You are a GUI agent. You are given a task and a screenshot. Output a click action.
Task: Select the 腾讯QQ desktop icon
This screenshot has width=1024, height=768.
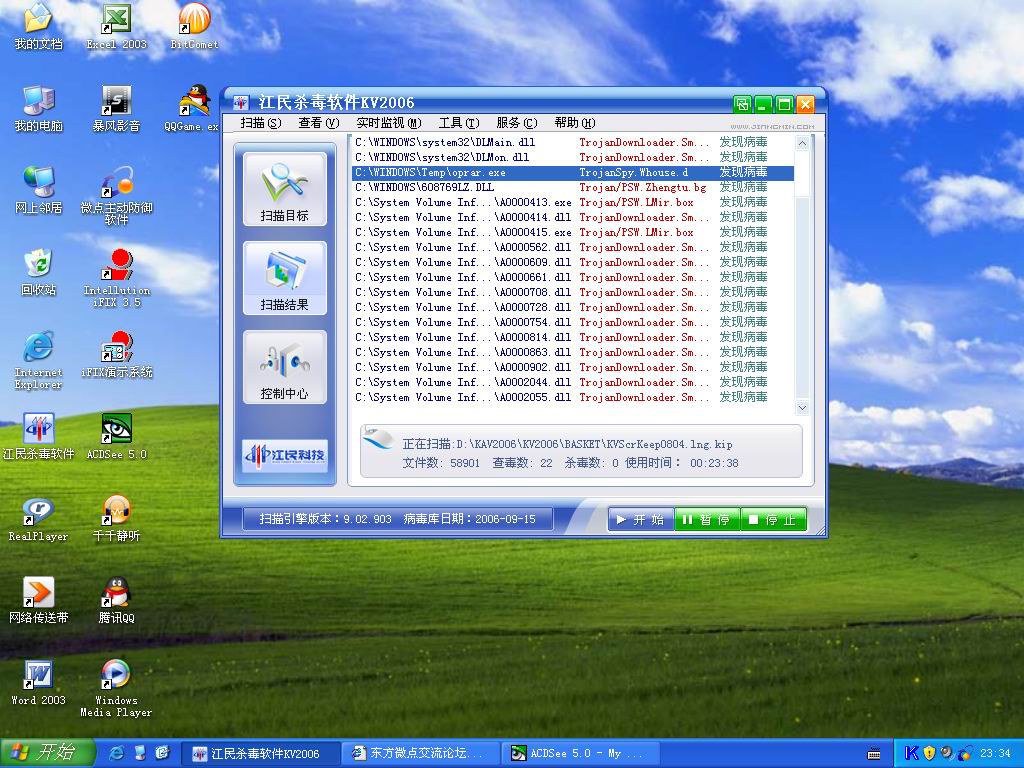(x=116, y=601)
